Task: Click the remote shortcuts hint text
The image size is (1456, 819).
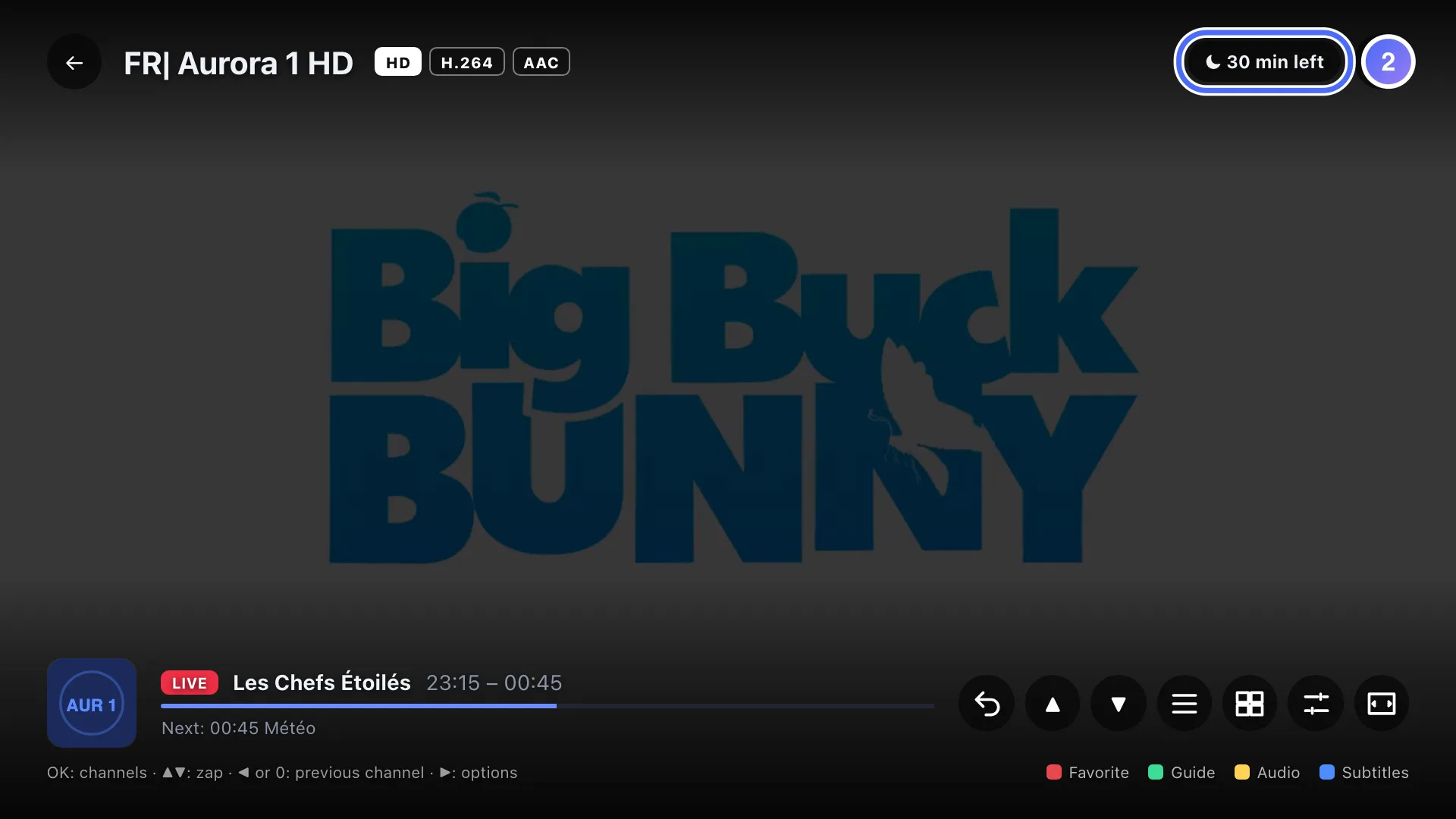Action: click(x=282, y=773)
